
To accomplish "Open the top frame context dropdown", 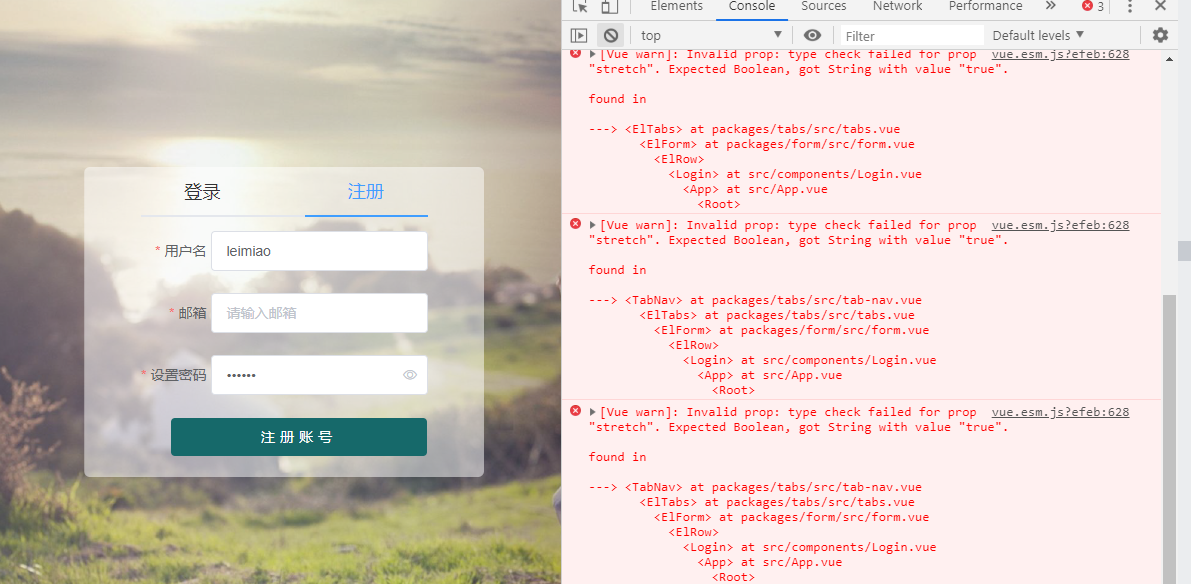I will tap(710, 35).
